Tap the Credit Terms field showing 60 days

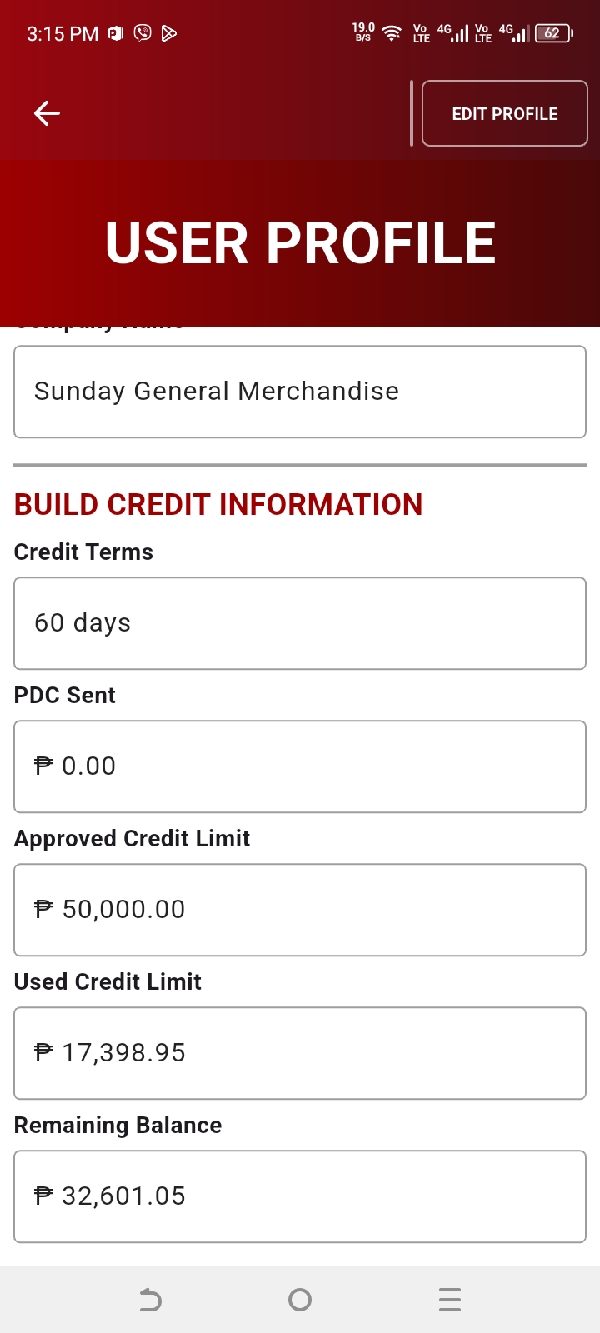click(x=300, y=623)
